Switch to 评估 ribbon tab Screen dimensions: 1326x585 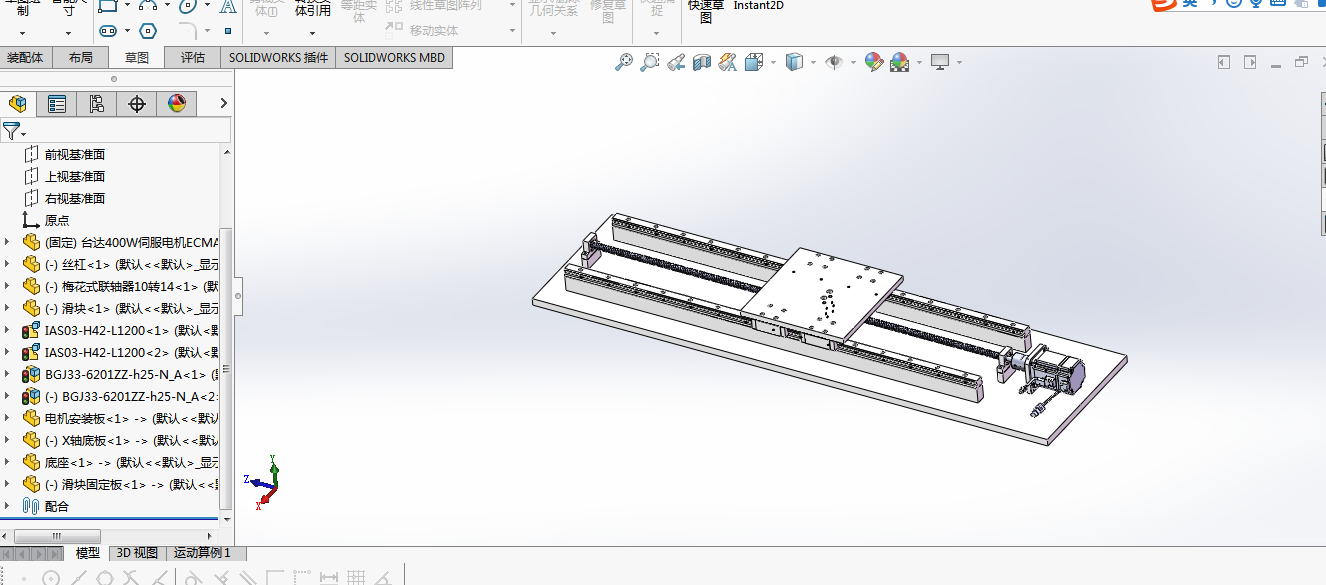point(193,58)
